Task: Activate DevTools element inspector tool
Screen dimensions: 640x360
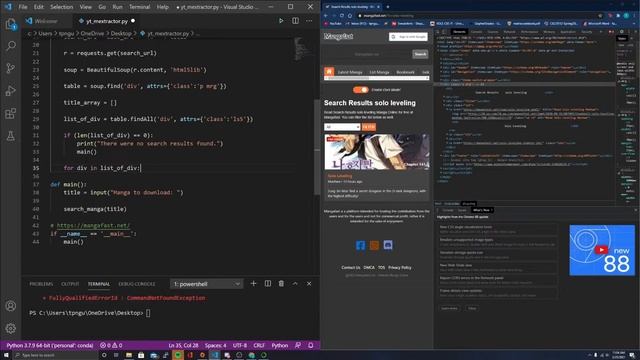Action: tap(438, 31)
